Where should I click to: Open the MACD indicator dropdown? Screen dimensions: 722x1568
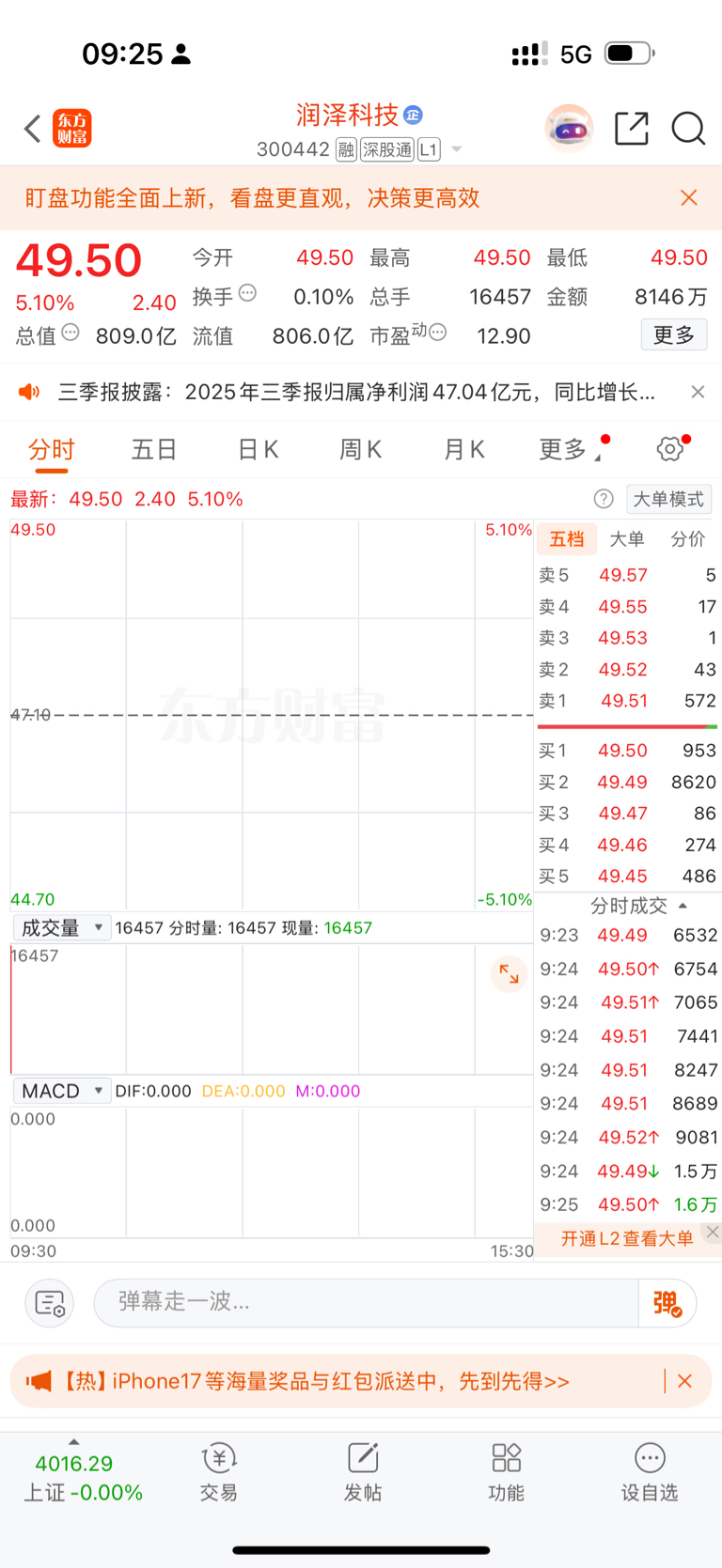point(62,1091)
